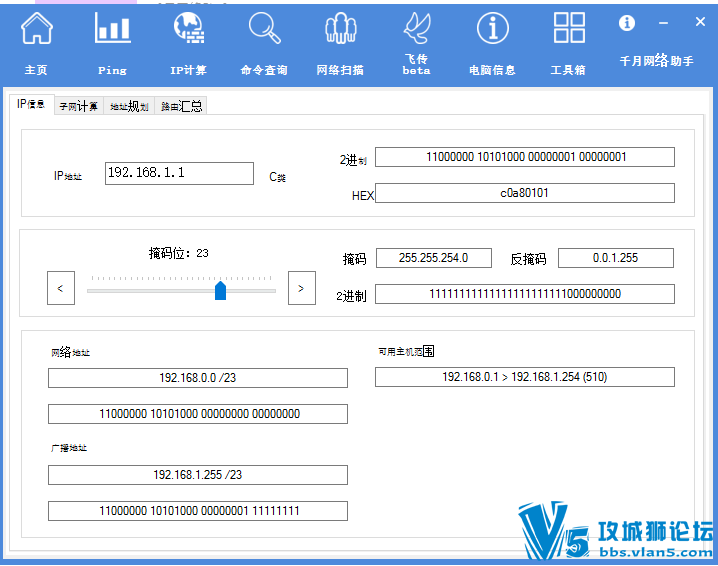Switch to the 路由汇总 tab
Screen dimensions: 718x566
(181, 106)
